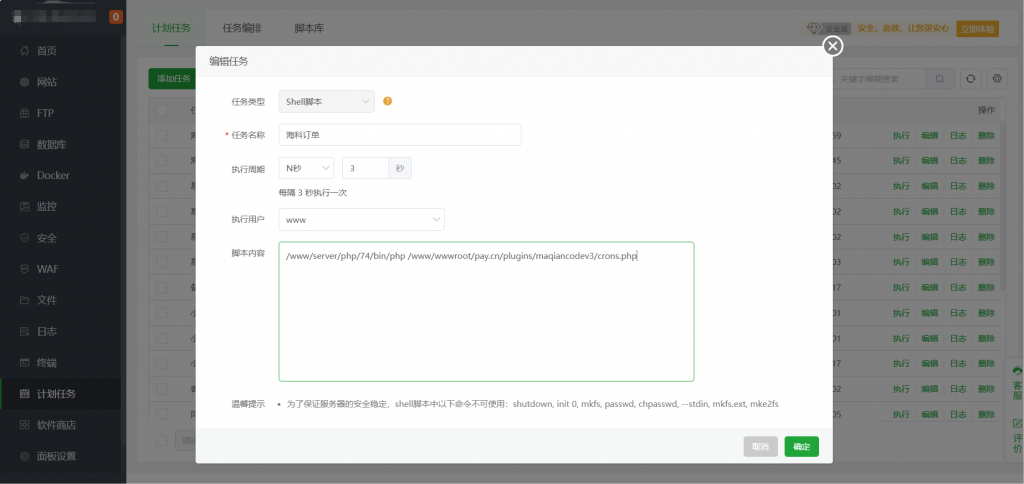The height and width of the screenshot is (484, 1024).
Task: Close the 编辑任务 dialog with X icon
Action: [832, 46]
